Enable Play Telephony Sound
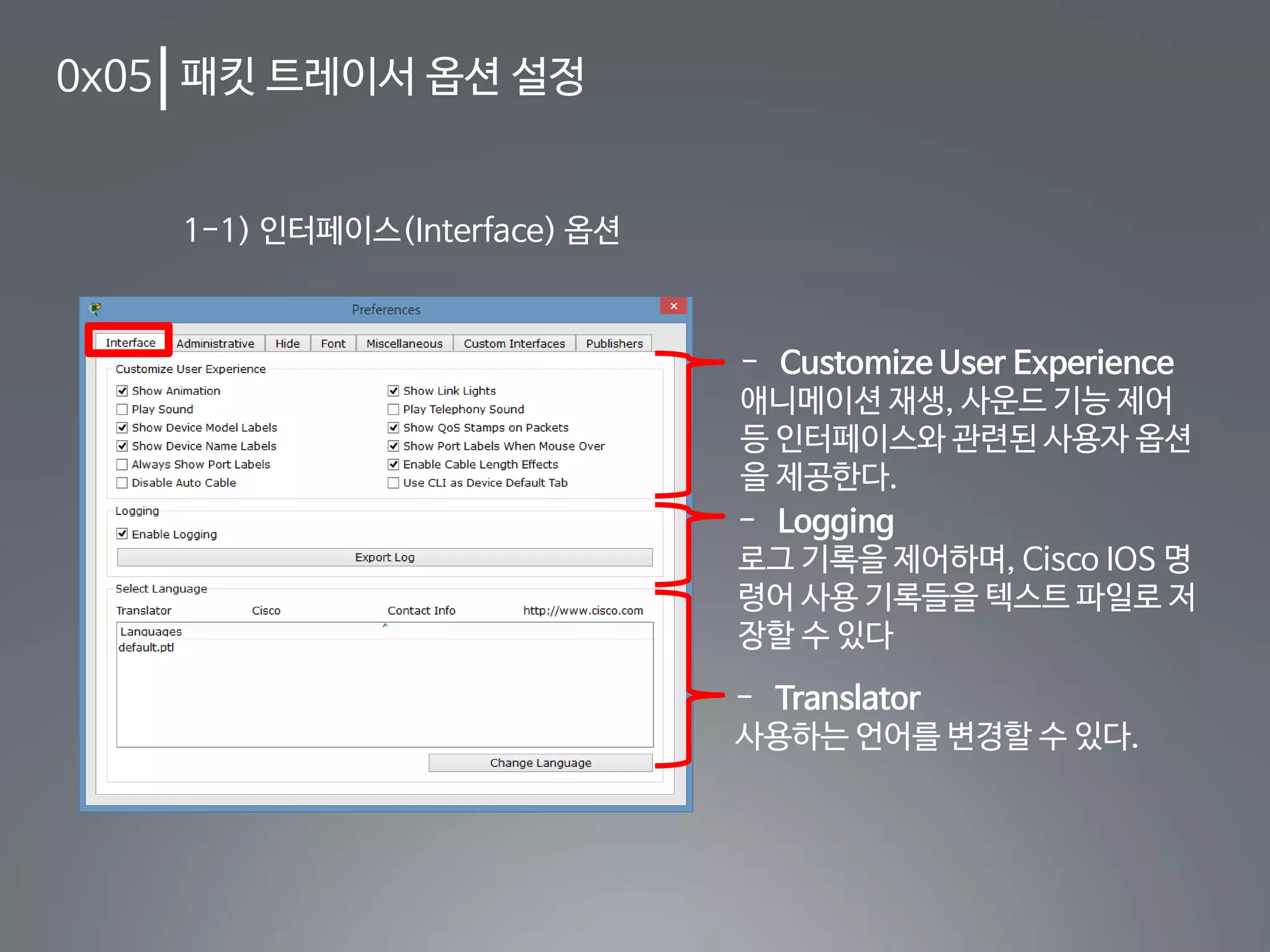Screen dimensions: 1270x952 click(x=393, y=409)
